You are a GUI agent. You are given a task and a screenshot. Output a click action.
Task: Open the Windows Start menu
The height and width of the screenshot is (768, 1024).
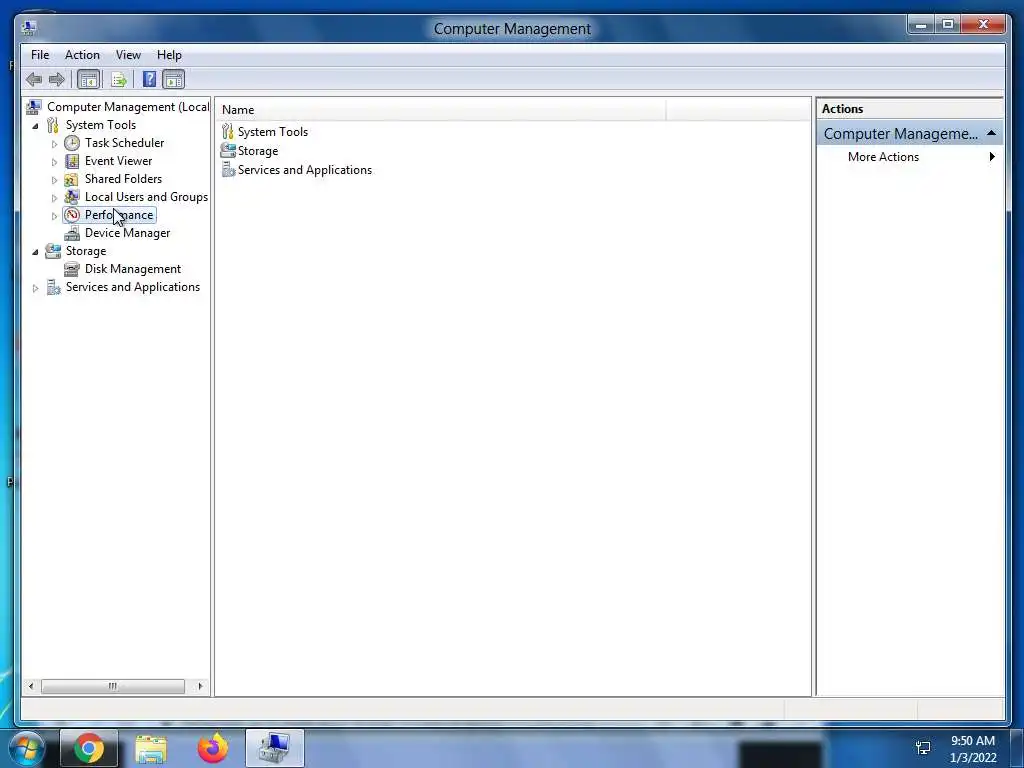point(27,748)
